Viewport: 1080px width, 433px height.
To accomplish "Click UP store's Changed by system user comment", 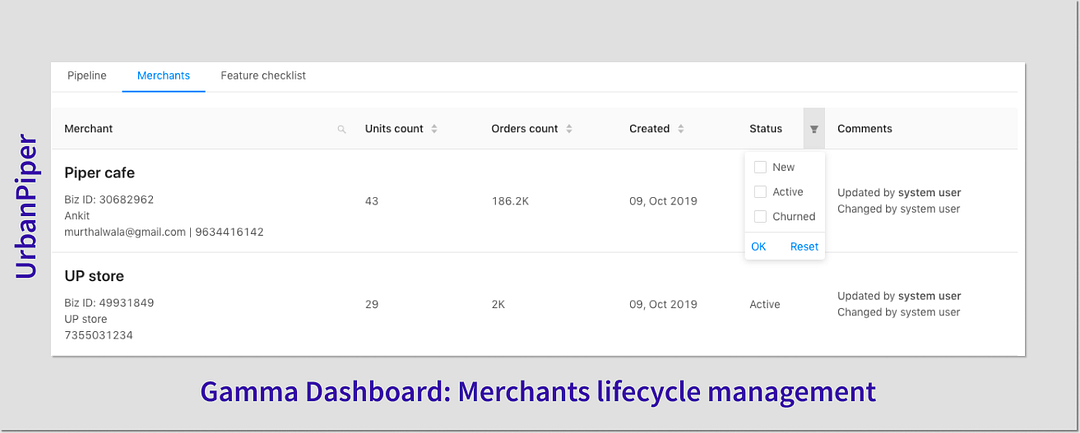I will coord(898,312).
